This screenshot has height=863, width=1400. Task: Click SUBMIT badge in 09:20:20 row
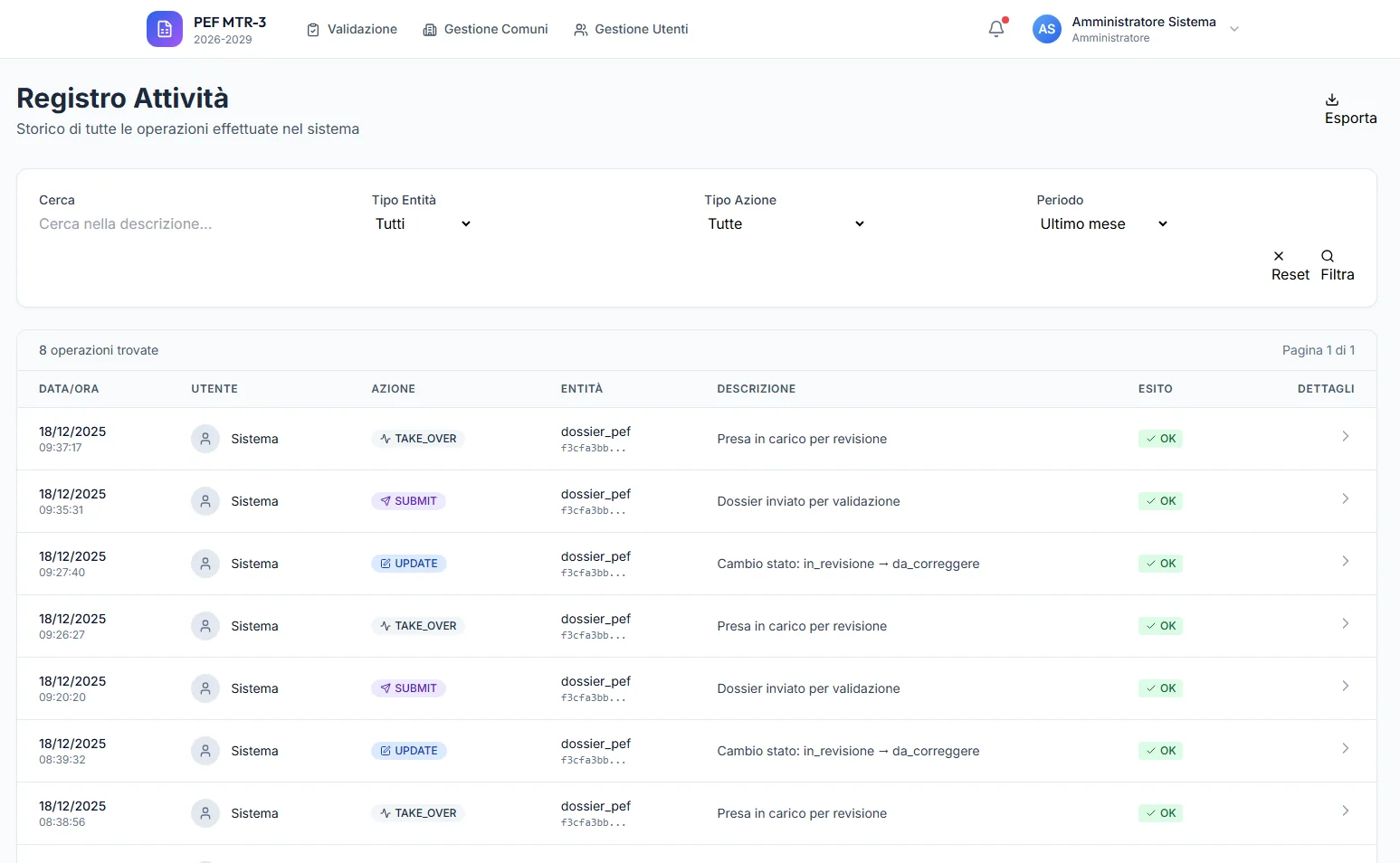[408, 688]
